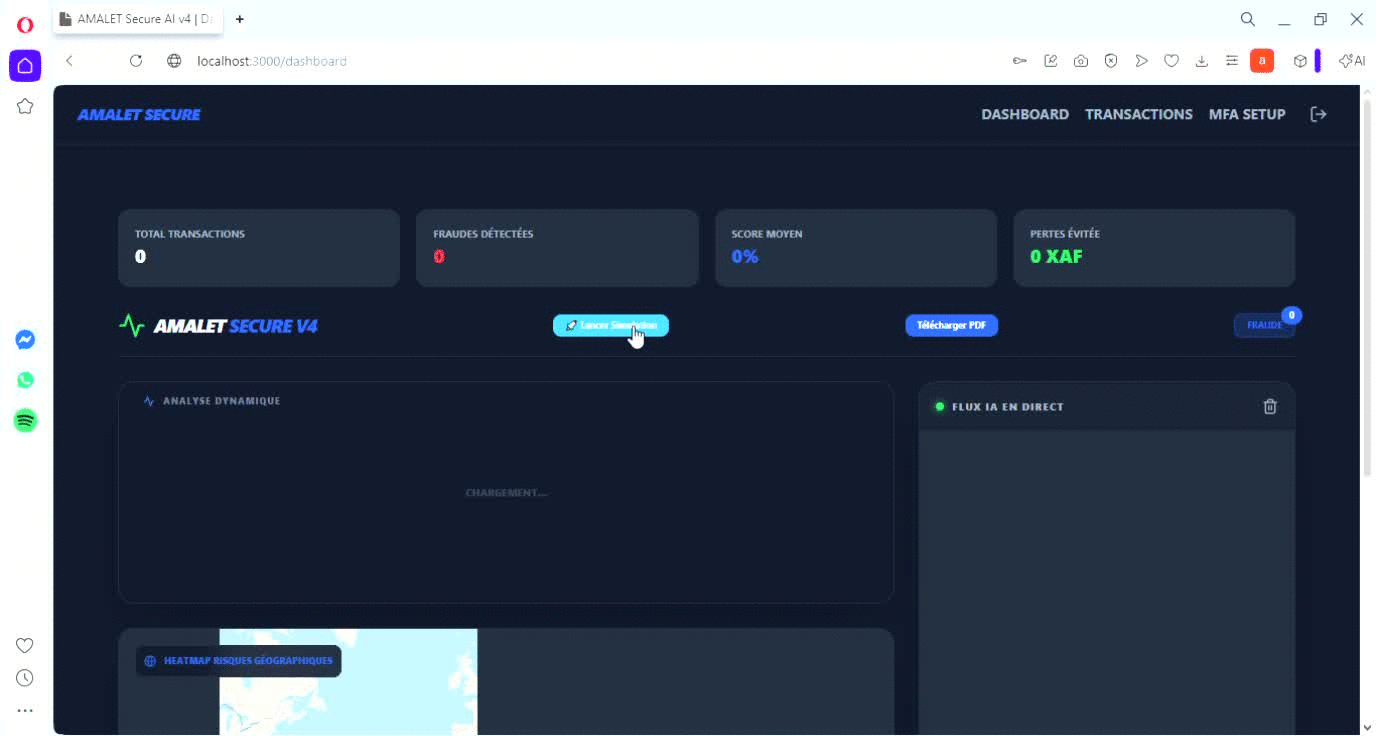Click the WhatsApp sidebar icon
The height and width of the screenshot is (736, 1376).
point(24,380)
